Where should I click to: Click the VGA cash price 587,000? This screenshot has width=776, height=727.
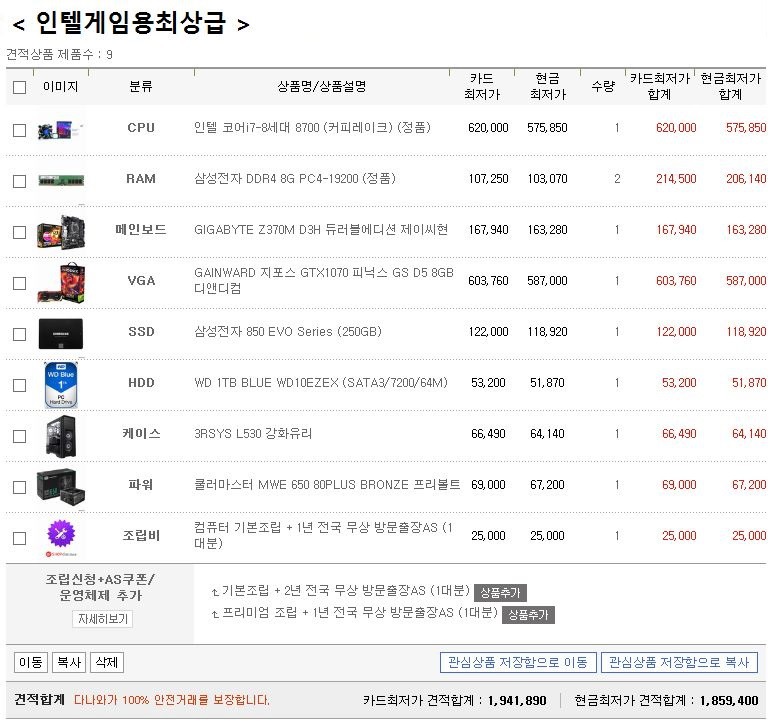[x=547, y=281]
